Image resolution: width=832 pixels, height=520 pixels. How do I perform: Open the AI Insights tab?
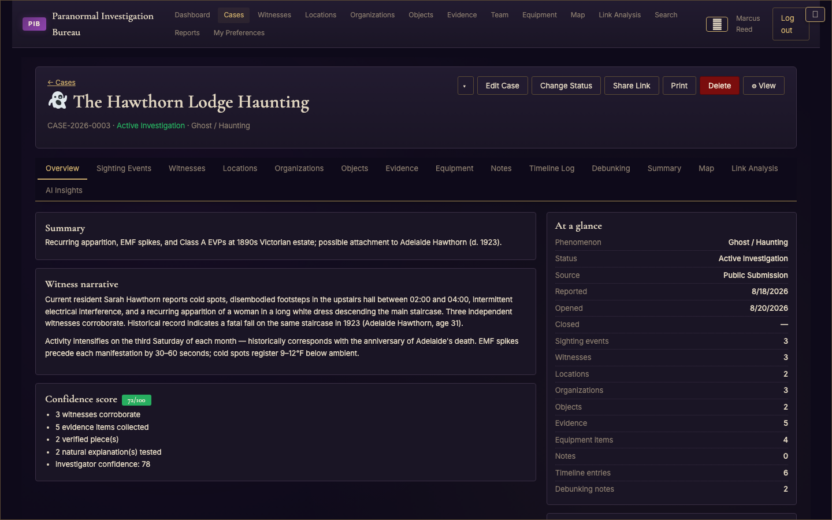coord(64,190)
